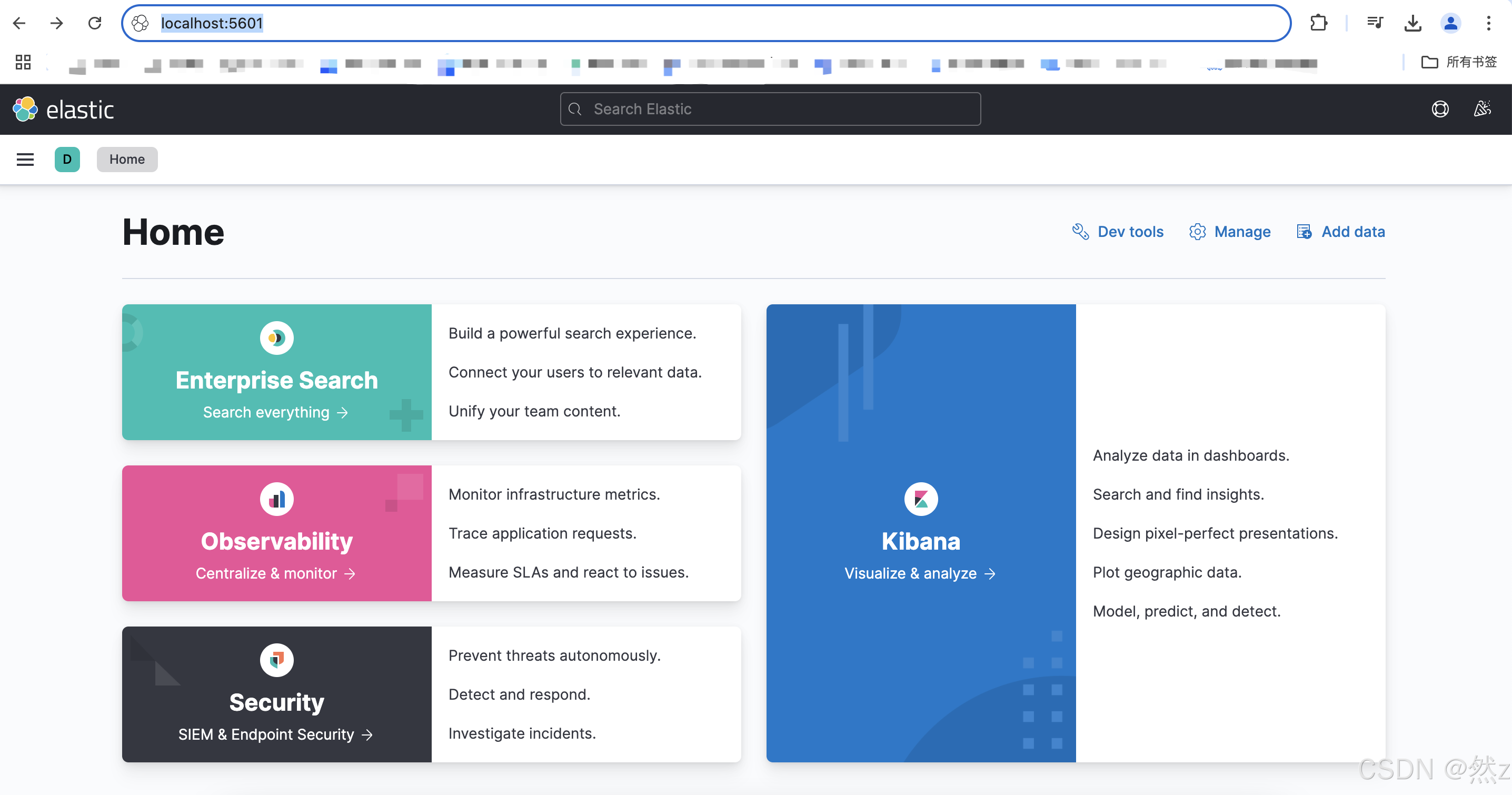Image resolution: width=1512 pixels, height=795 pixels.
Task: Follow Visualize & analyze link
Action: (x=920, y=574)
